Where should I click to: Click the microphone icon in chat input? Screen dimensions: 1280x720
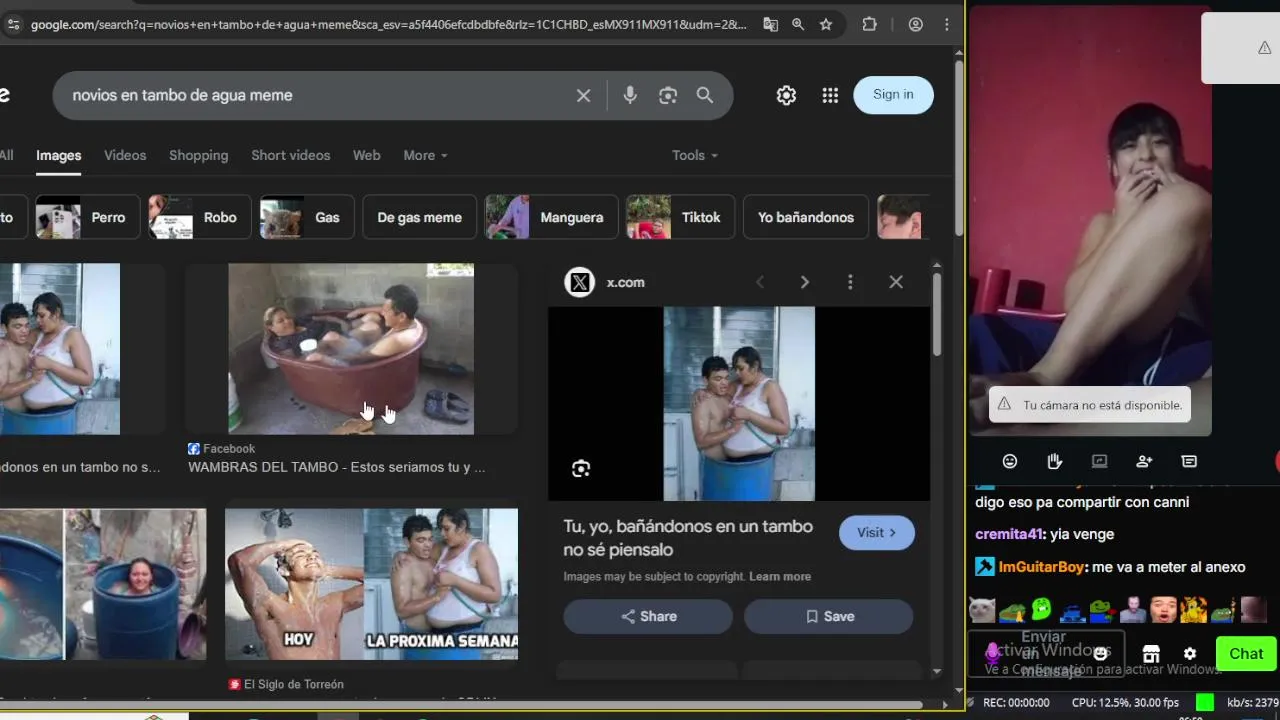tap(992, 653)
